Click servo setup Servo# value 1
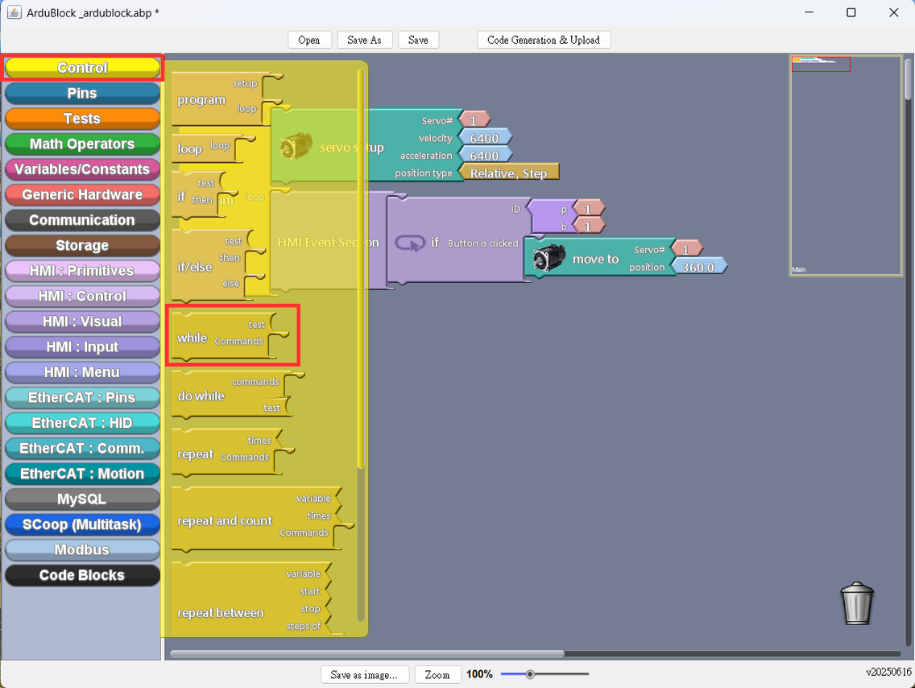Viewport: 915px width, 688px height. (x=474, y=121)
